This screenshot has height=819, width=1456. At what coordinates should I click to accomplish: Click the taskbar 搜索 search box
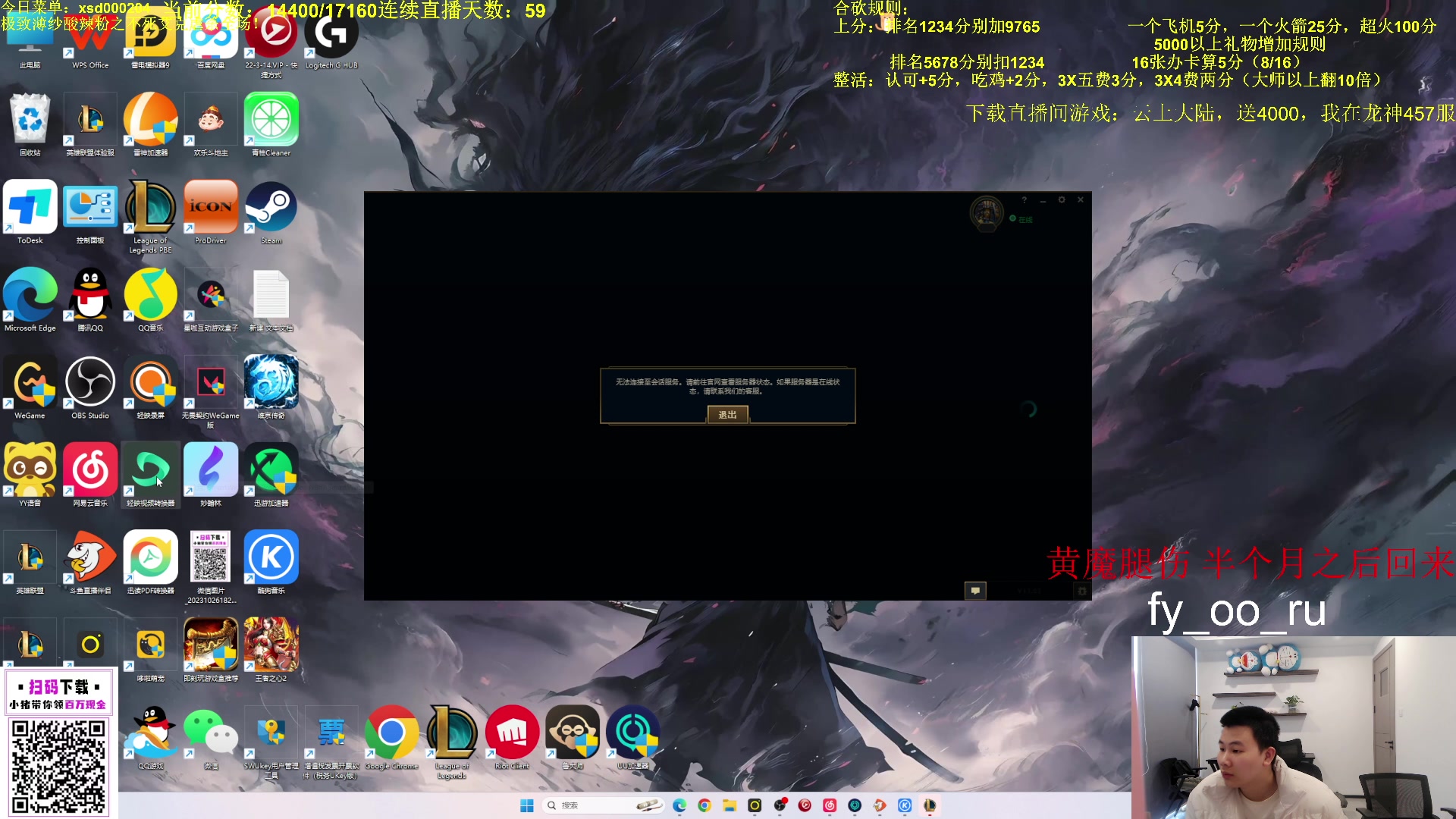tap(604, 805)
